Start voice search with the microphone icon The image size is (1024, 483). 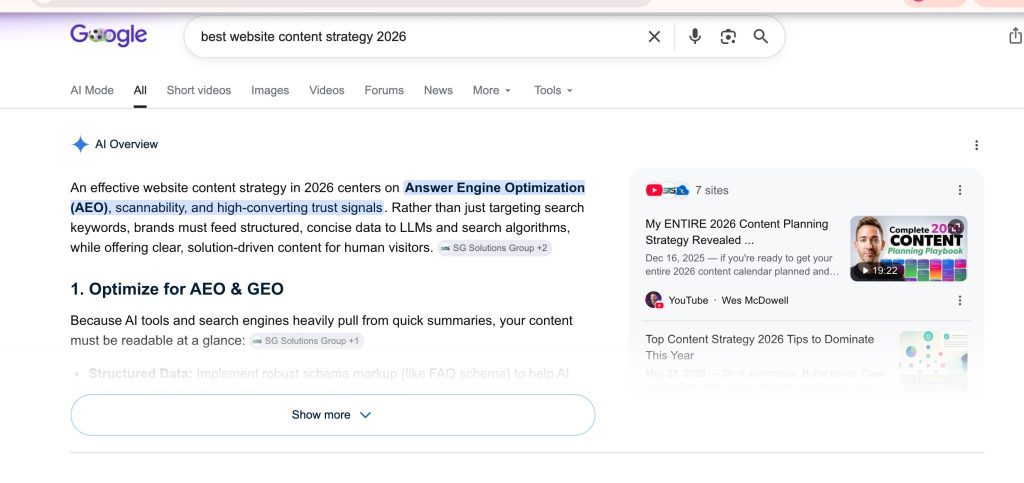pyautogui.click(x=695, y=37)
